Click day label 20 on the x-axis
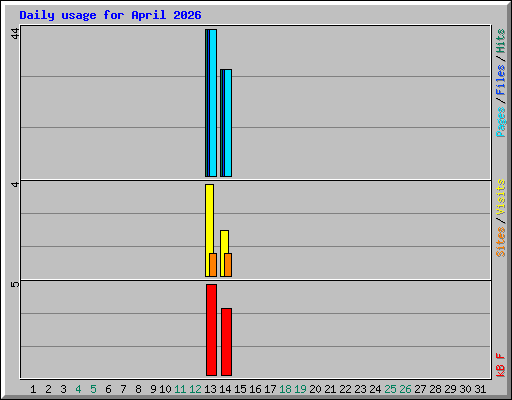The height and width of the screenshot is (400, 512). 315,389
